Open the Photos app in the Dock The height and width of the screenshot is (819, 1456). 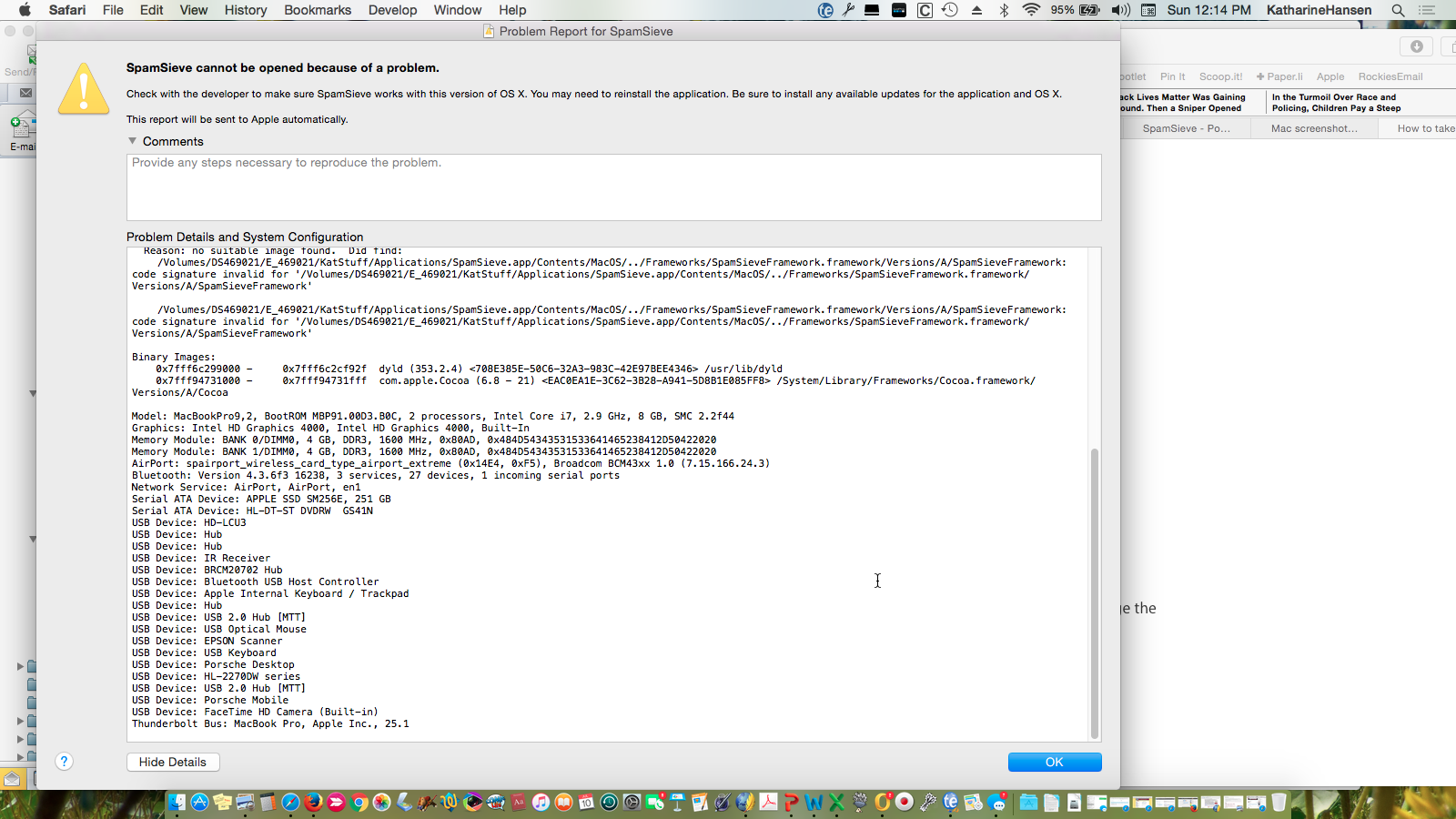381,802
